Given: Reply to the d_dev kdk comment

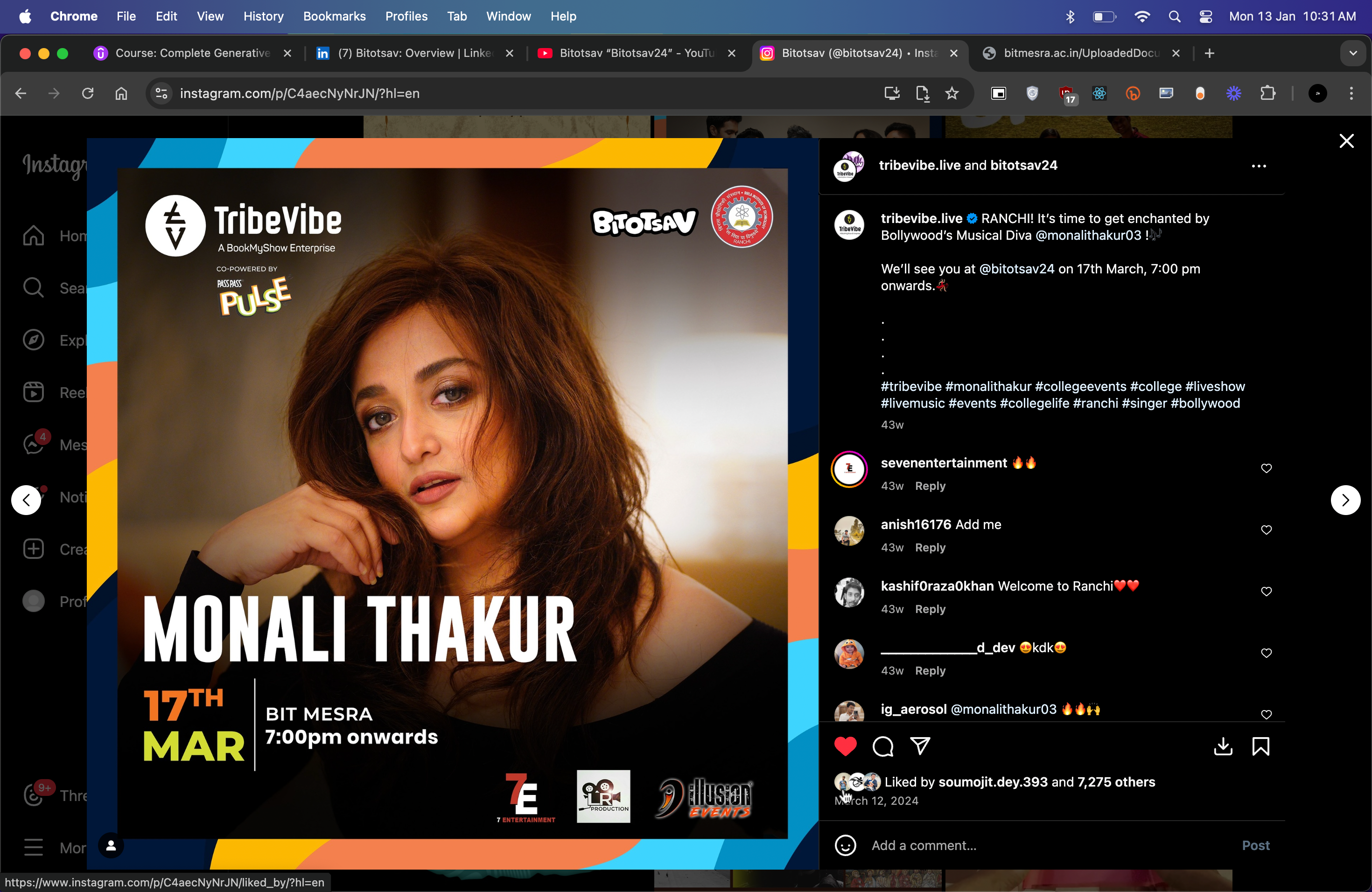Looking at the screenshot, I should click(x=930, y=671).
